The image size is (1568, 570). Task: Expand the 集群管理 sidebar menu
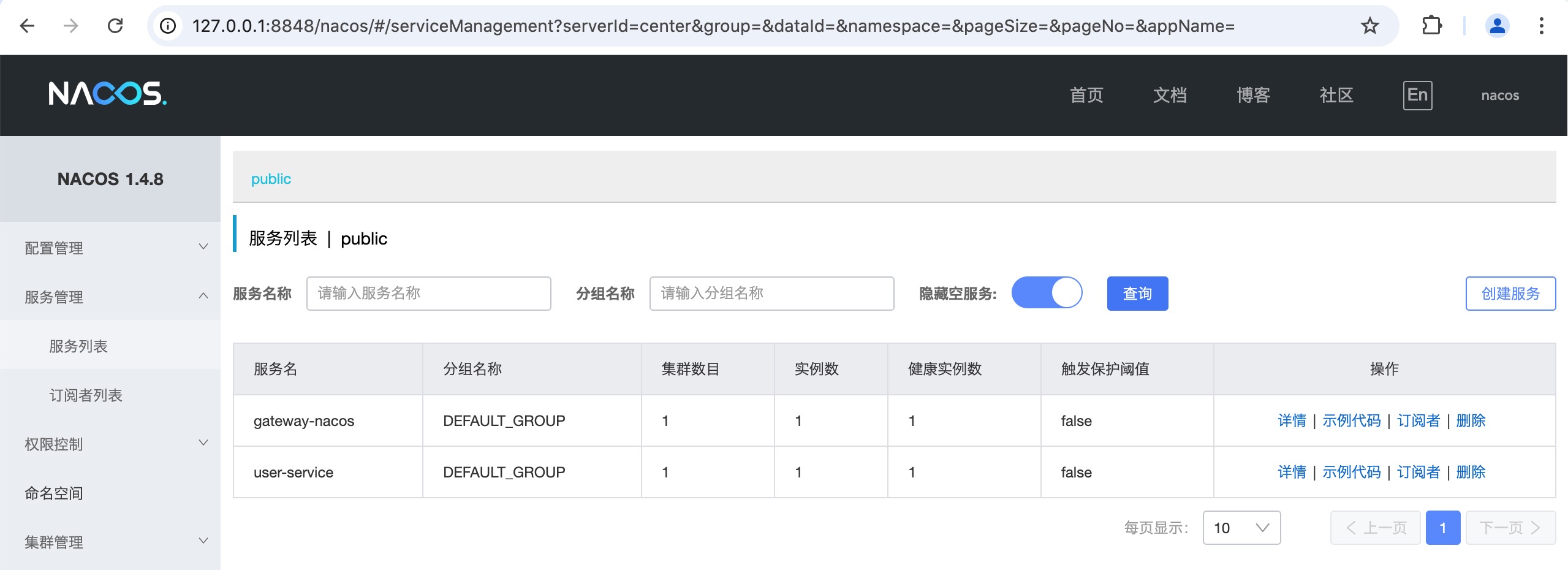point(110,542)
